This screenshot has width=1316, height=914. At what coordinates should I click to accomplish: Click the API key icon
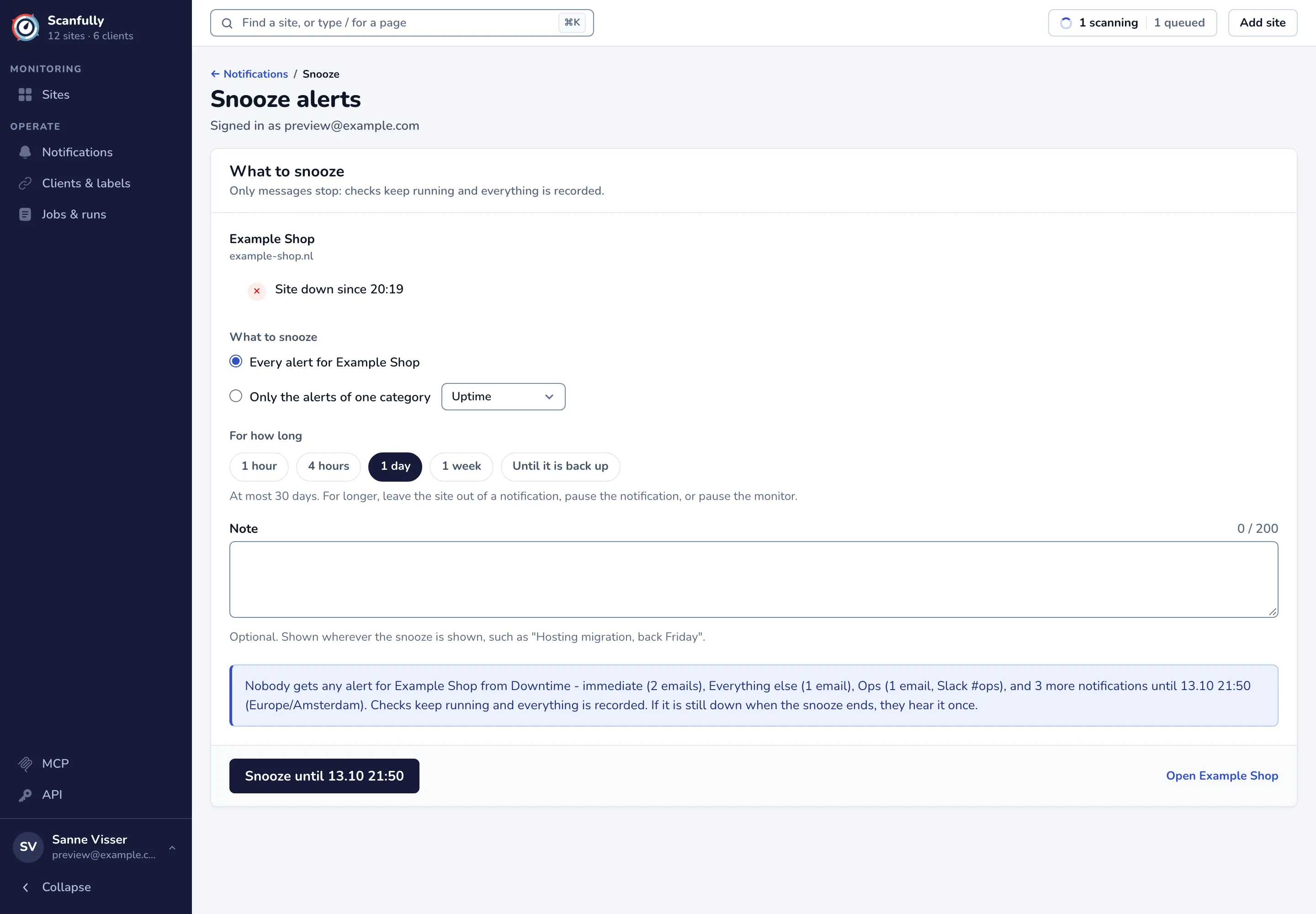point(25,795)
